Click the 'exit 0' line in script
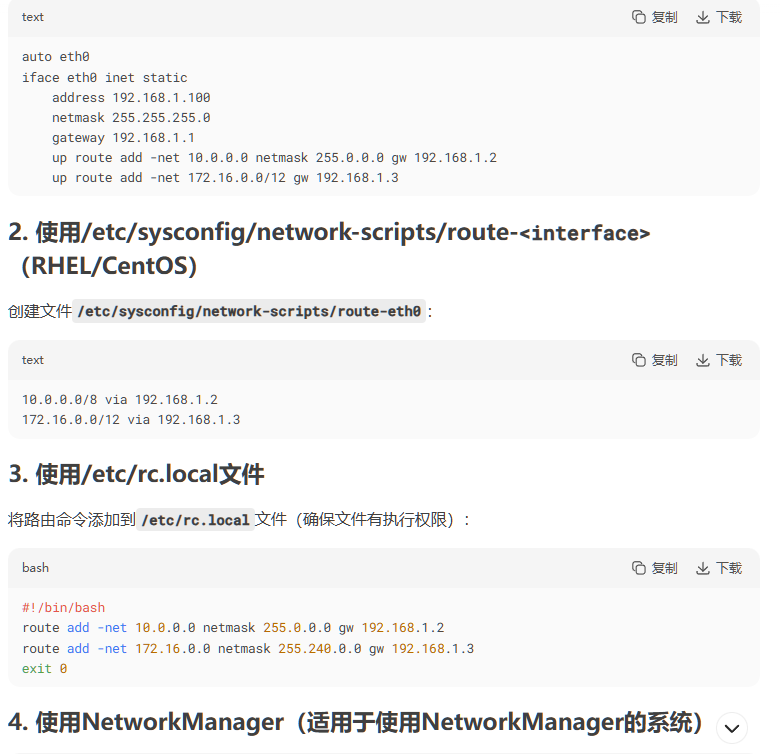The width and height of the screenshot is (780, 754). 44,668
